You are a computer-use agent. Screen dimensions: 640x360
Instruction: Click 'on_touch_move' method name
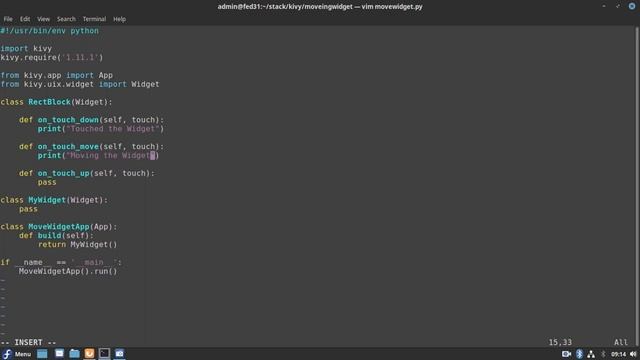coord(68,147)
